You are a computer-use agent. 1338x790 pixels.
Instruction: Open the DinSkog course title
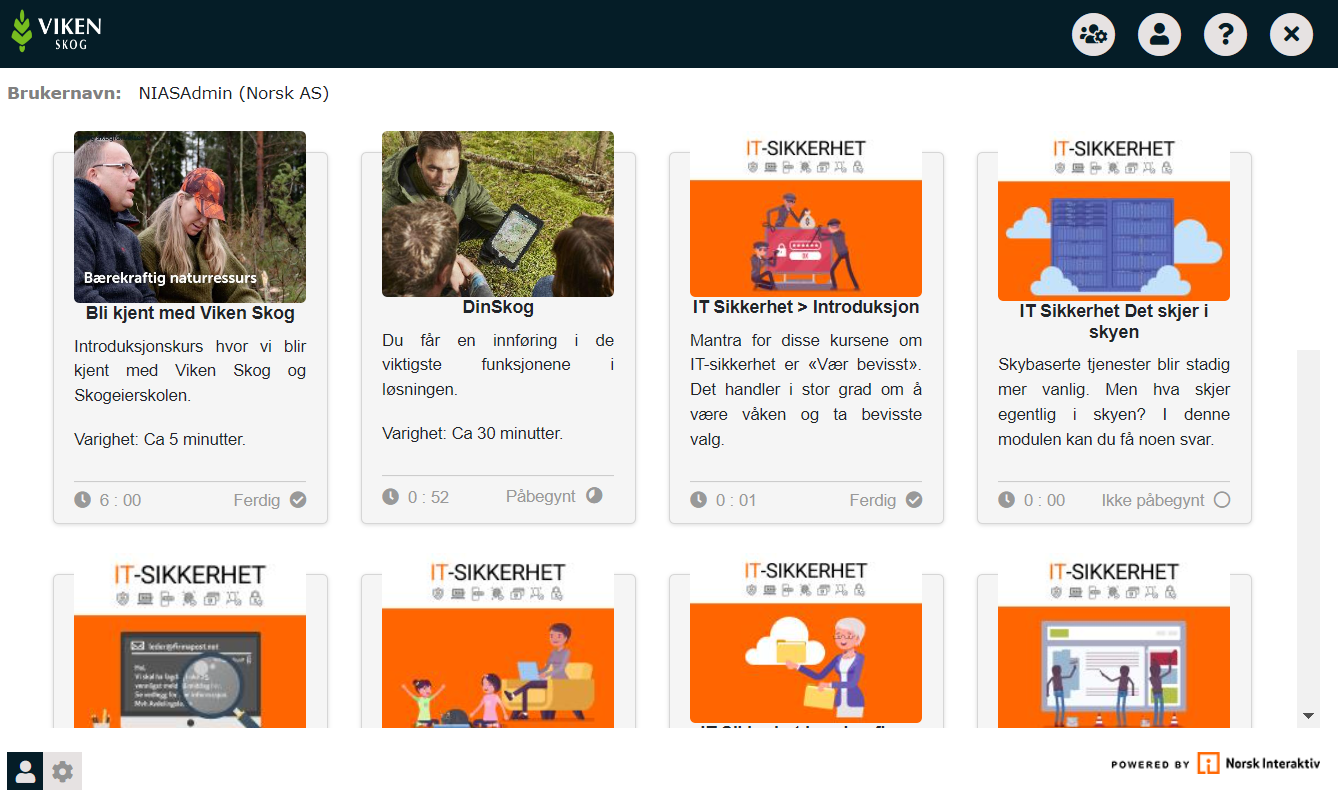coord(498,307)
